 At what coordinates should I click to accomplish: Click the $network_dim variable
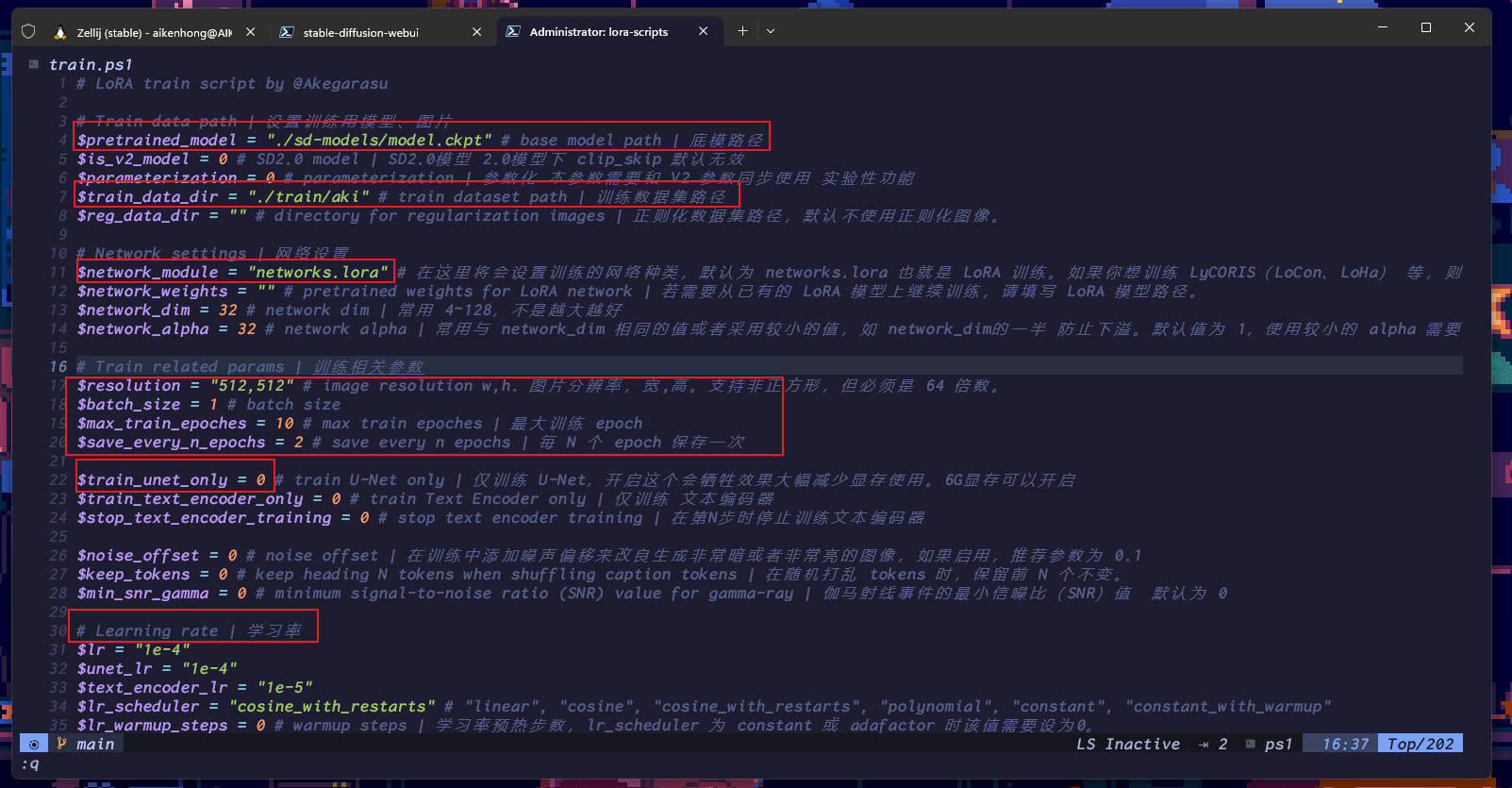(x=133, y=310)
